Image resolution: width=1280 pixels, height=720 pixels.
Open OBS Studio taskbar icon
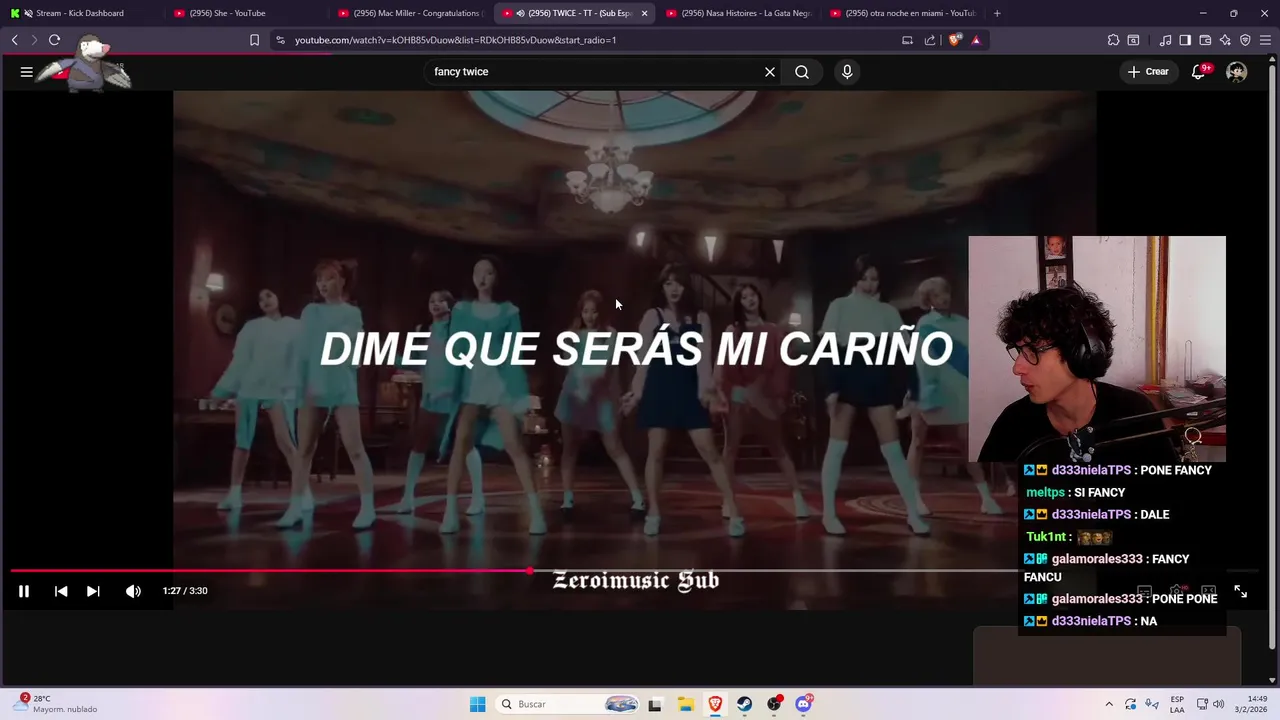774,704
